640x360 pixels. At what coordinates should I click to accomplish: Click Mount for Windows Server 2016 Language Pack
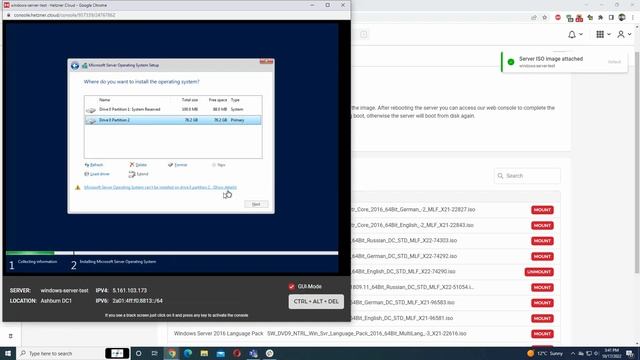[x=542, y=334]
